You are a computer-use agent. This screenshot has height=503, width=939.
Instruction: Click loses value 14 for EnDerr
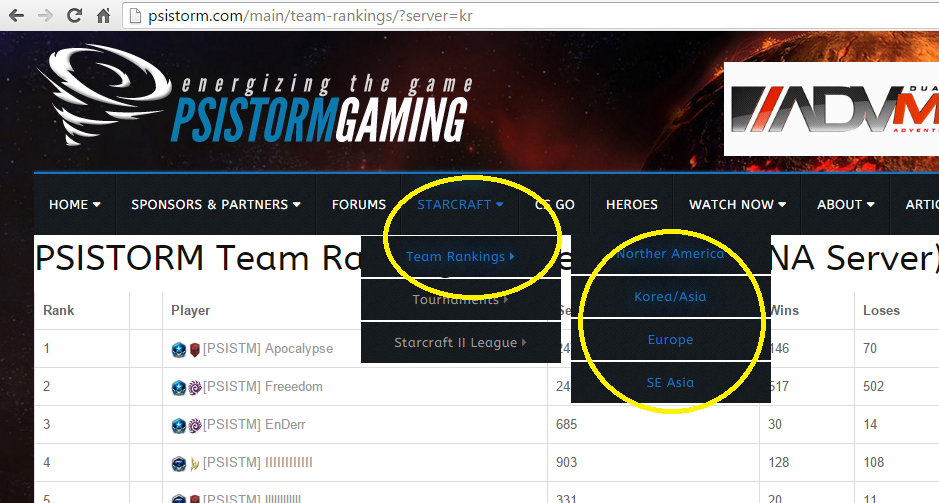[870, 425]
